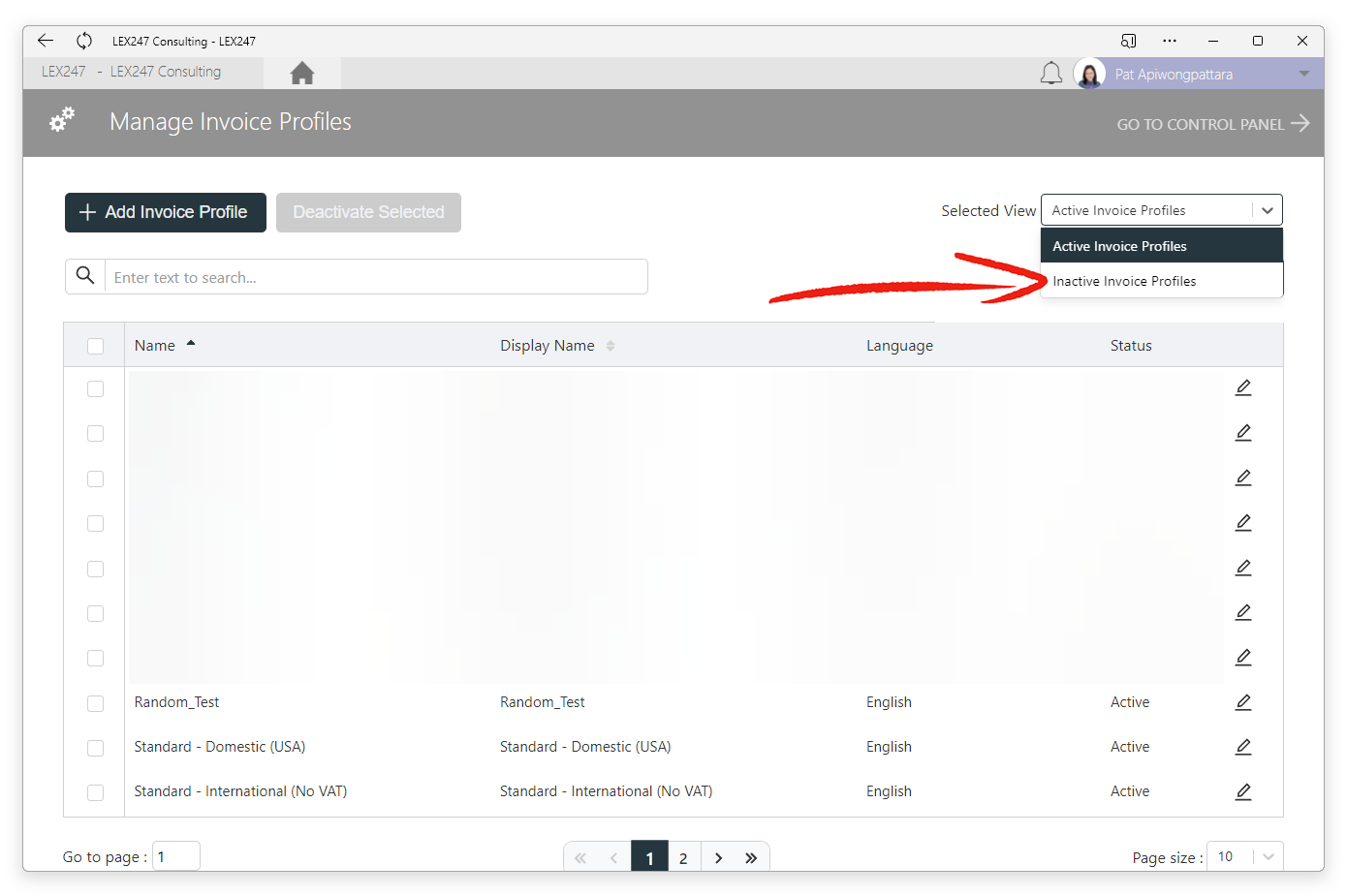Click current page 1 button
The height and width of the screenshot is (896, 1347).
click(x=649, y=858)
